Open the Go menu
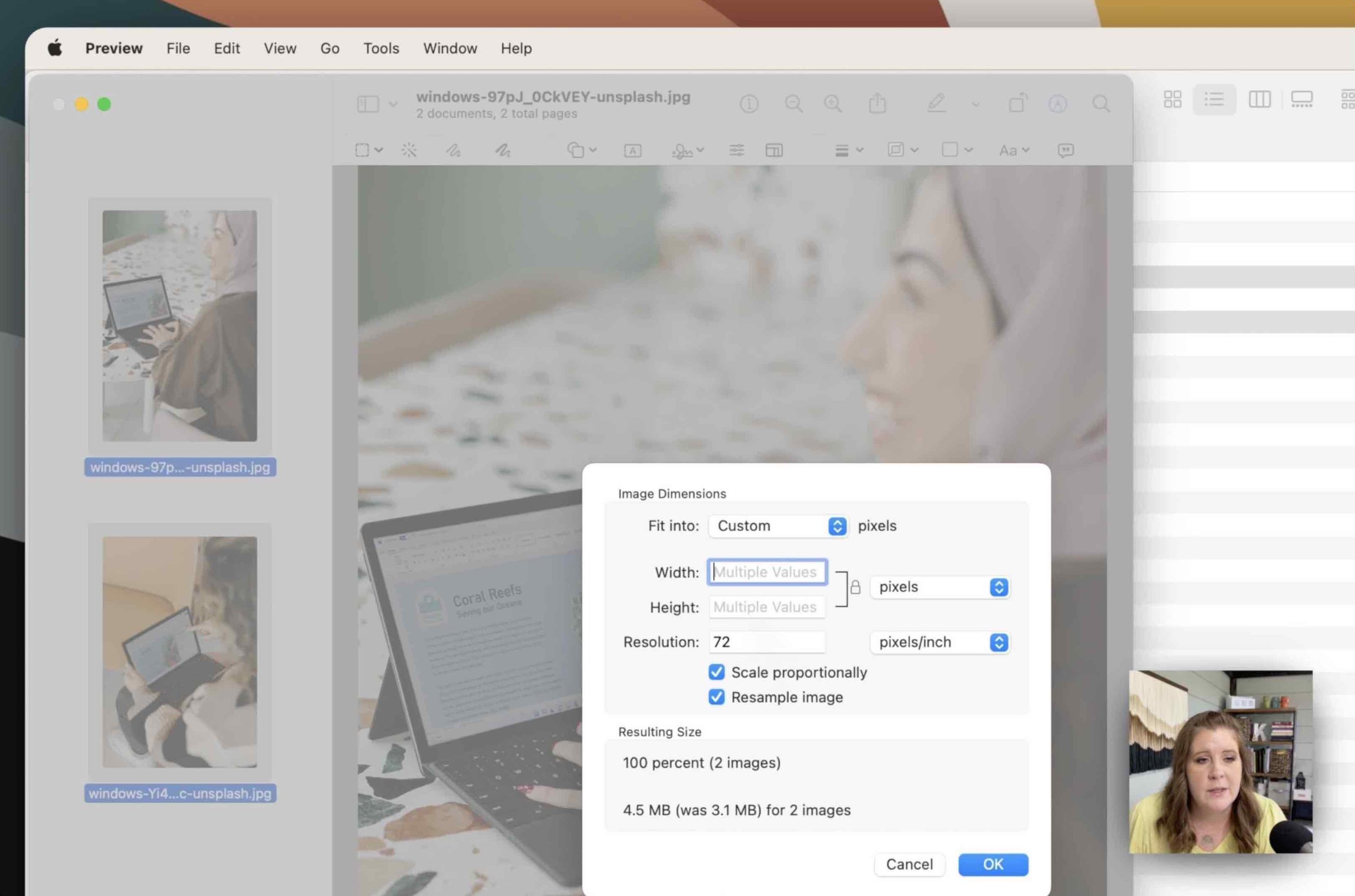This screenshot has width=1355, height=896. coord(330,49)
